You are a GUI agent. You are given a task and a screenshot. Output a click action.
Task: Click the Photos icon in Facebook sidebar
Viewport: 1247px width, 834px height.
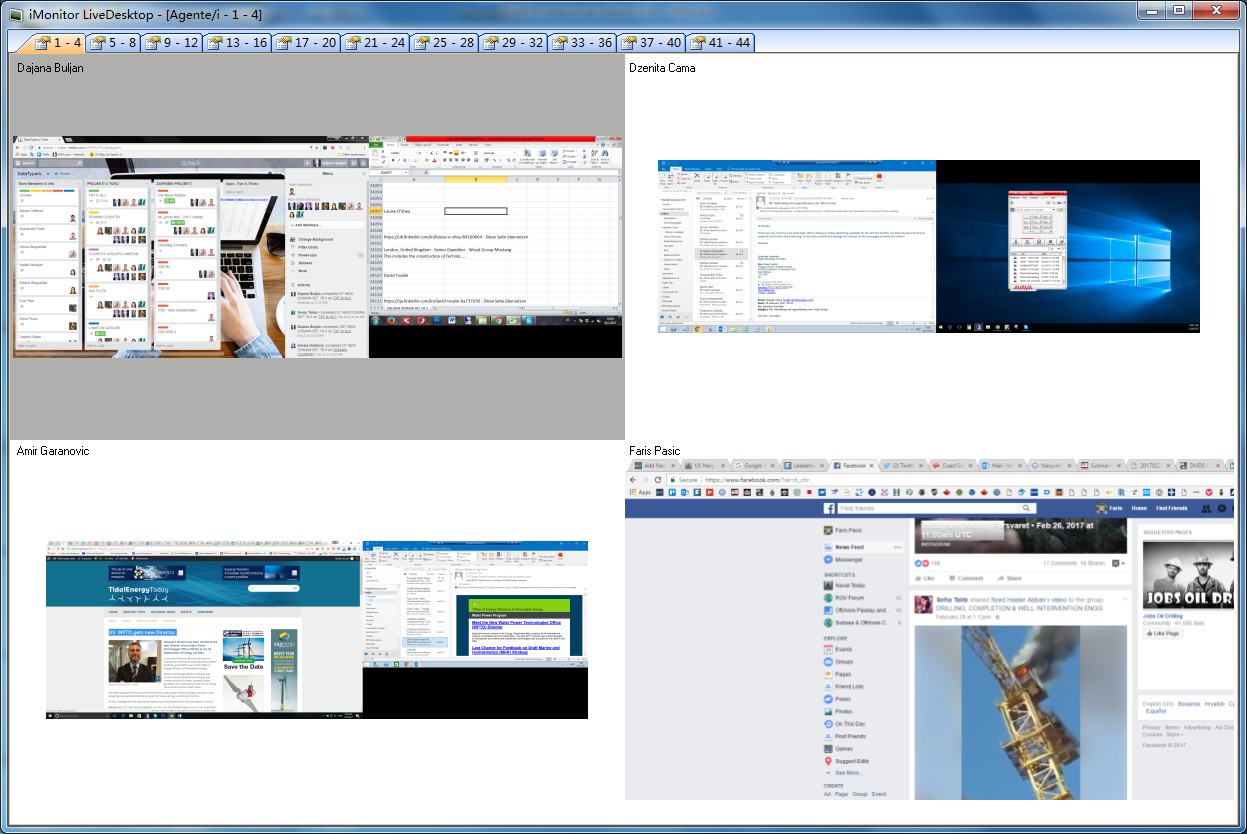[828, 711]
